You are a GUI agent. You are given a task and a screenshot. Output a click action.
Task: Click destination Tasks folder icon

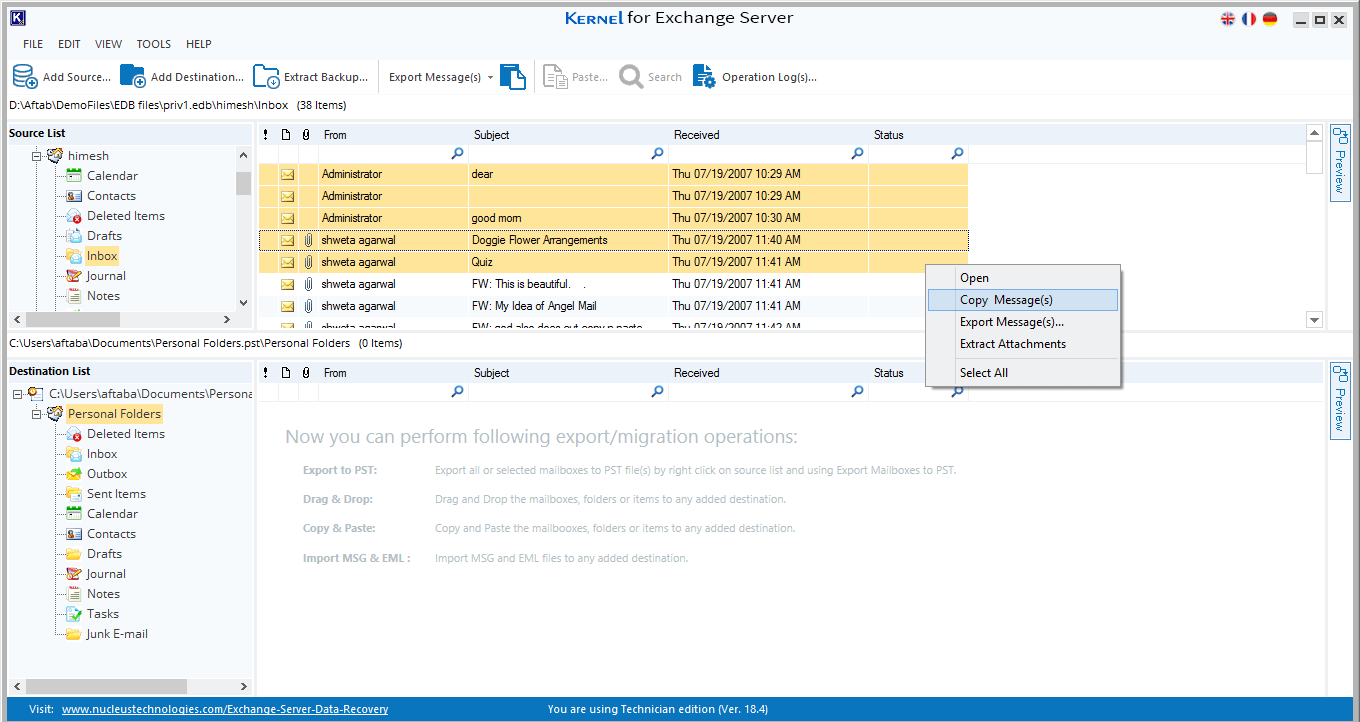(74, 614)
